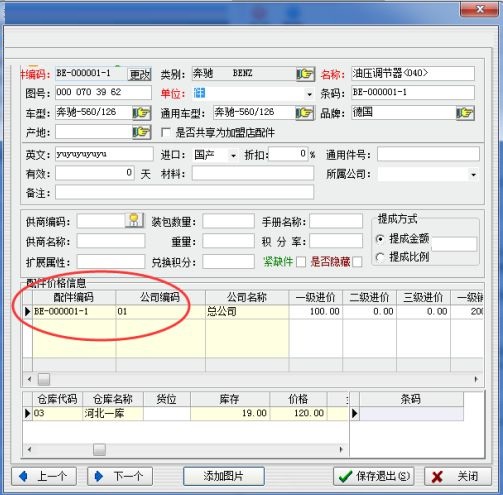503x495 pixels.
Task: Click the 供商名称 input field
Action: [111, 241]
